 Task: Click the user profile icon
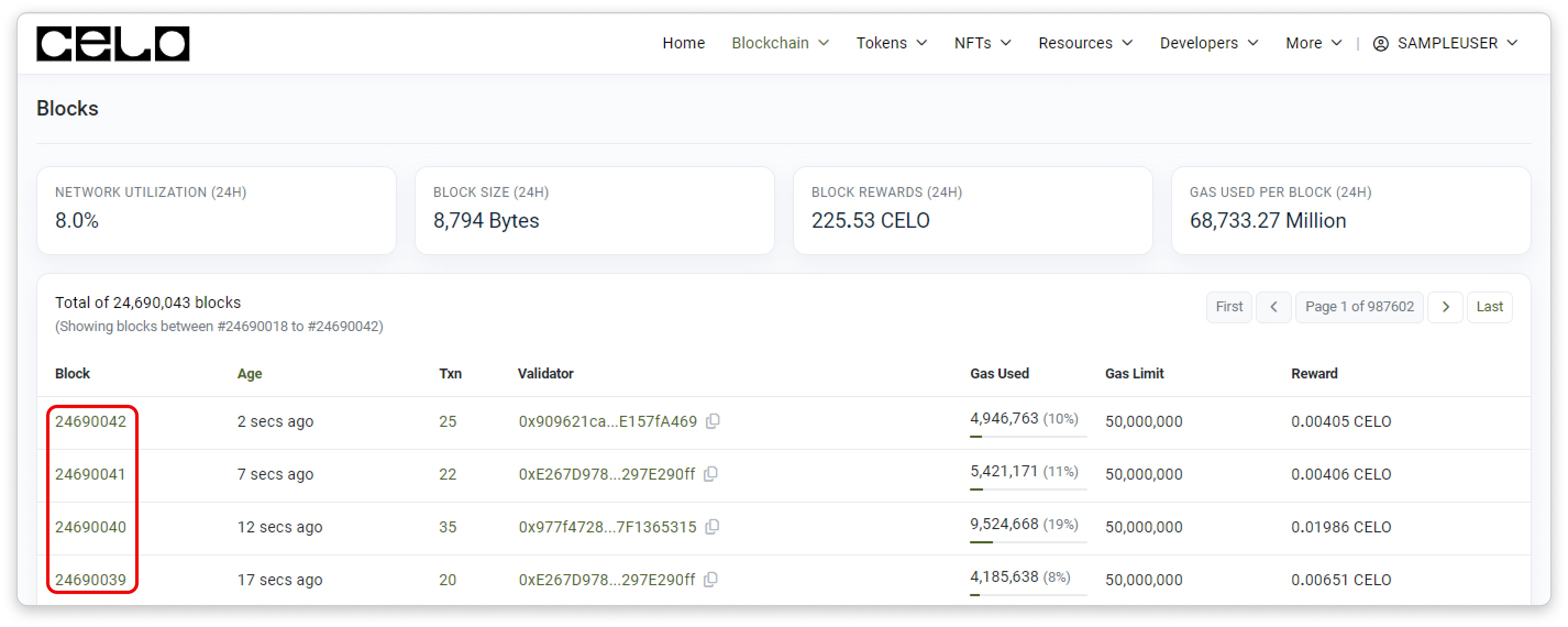pos(1381,43)
